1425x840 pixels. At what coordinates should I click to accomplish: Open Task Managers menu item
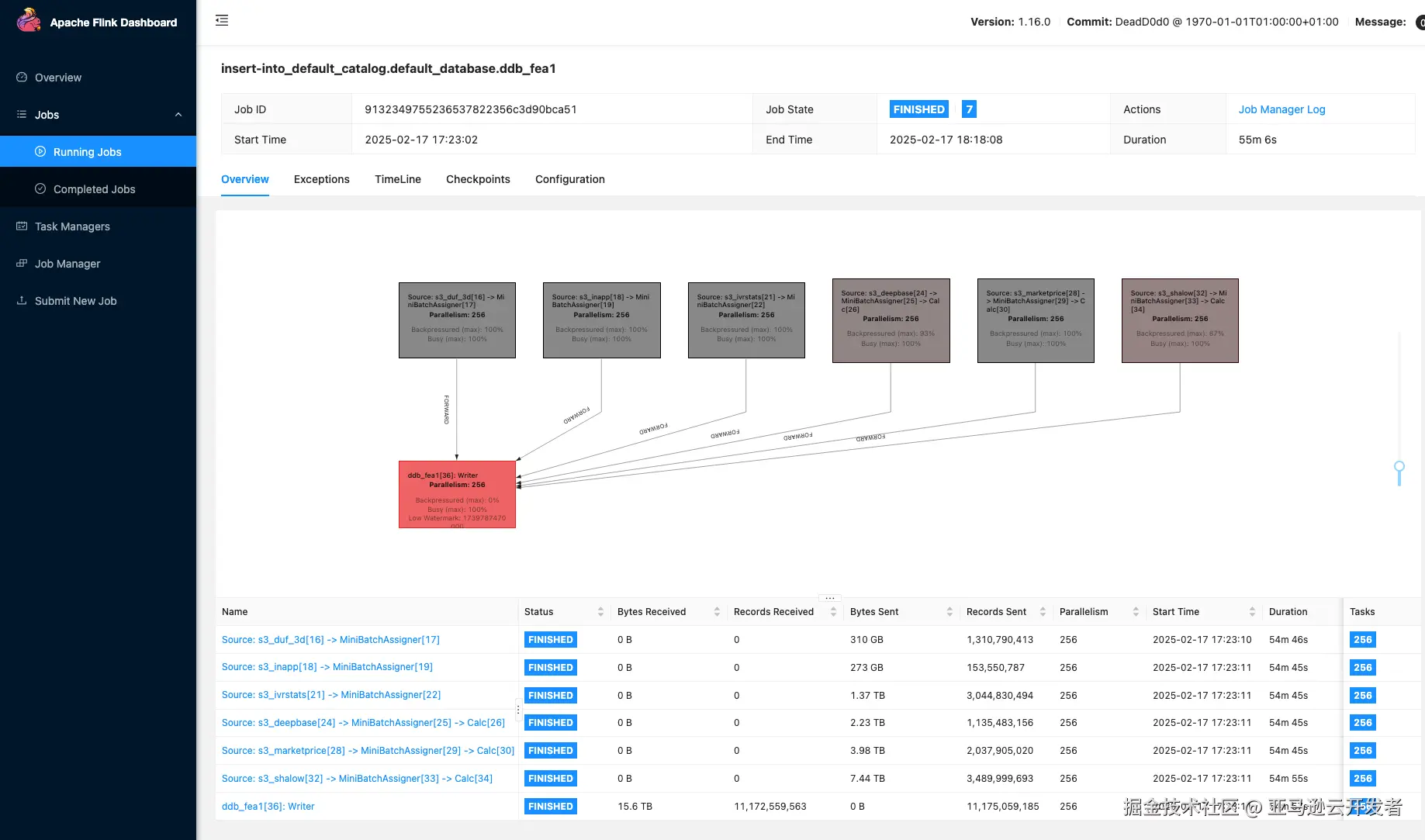[x=98, y=226]
